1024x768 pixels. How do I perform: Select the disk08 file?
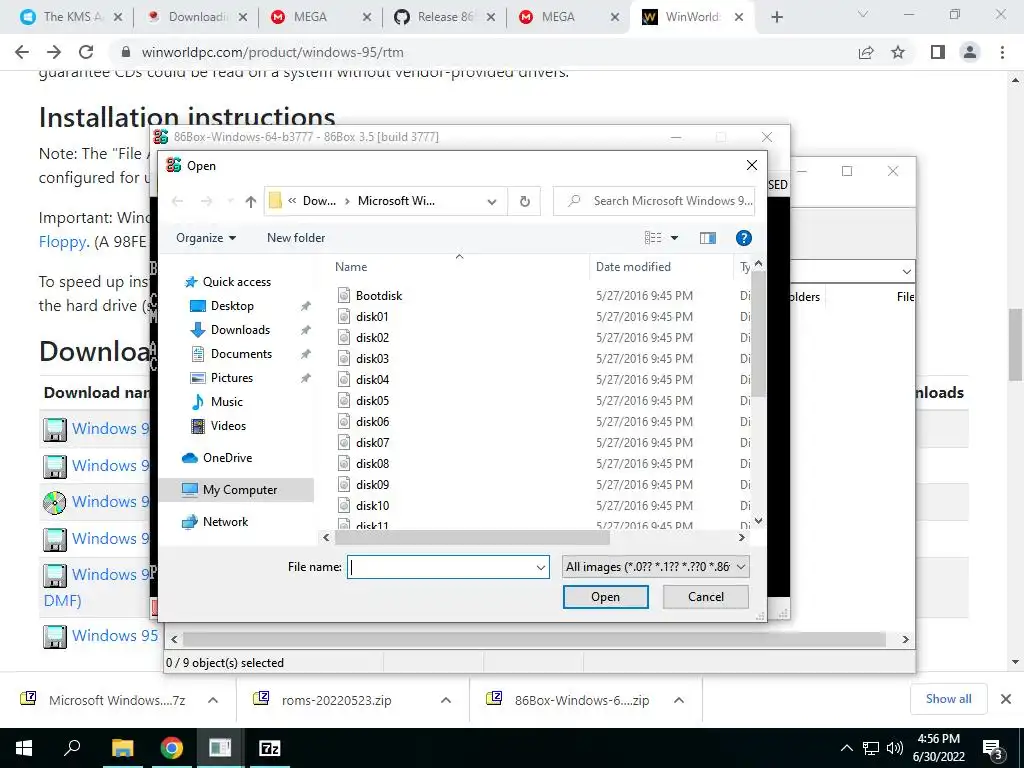(372, 463)
